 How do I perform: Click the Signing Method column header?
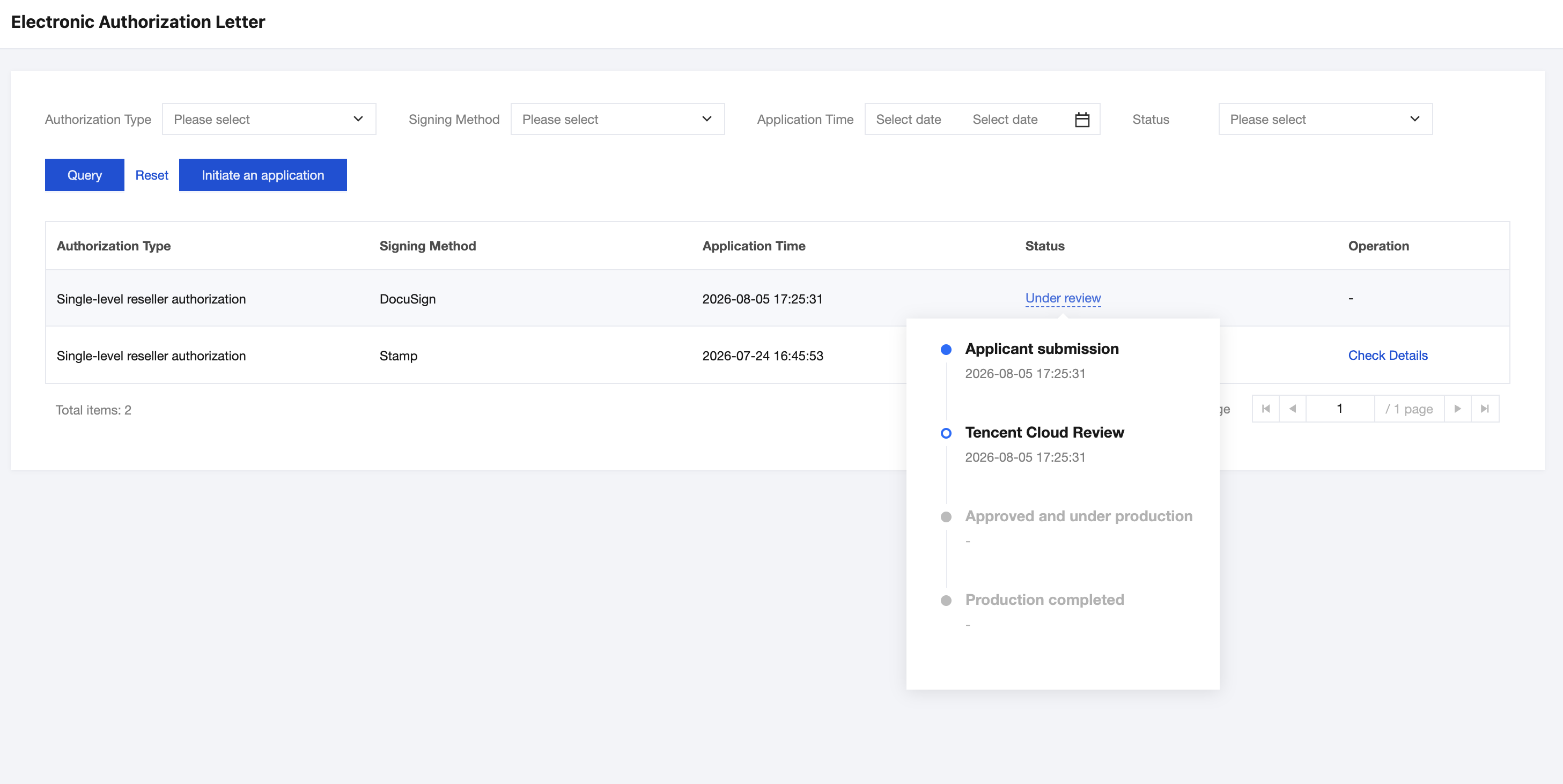click(428, 246)
